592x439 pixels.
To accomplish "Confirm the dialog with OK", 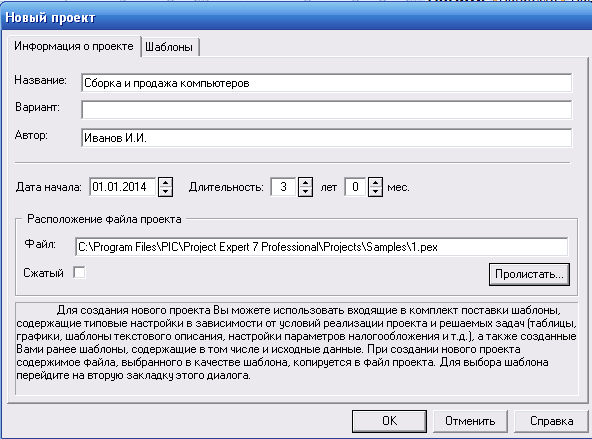I will 389,421.
